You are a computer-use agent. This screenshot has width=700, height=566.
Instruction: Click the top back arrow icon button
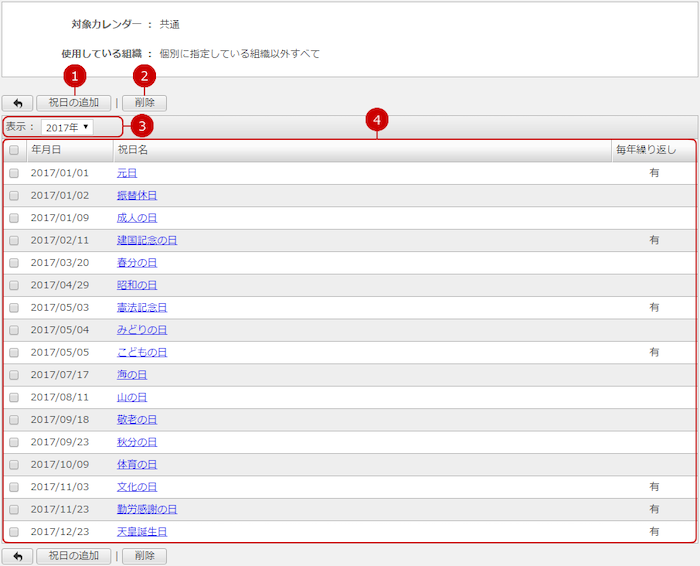pos(17,103)
